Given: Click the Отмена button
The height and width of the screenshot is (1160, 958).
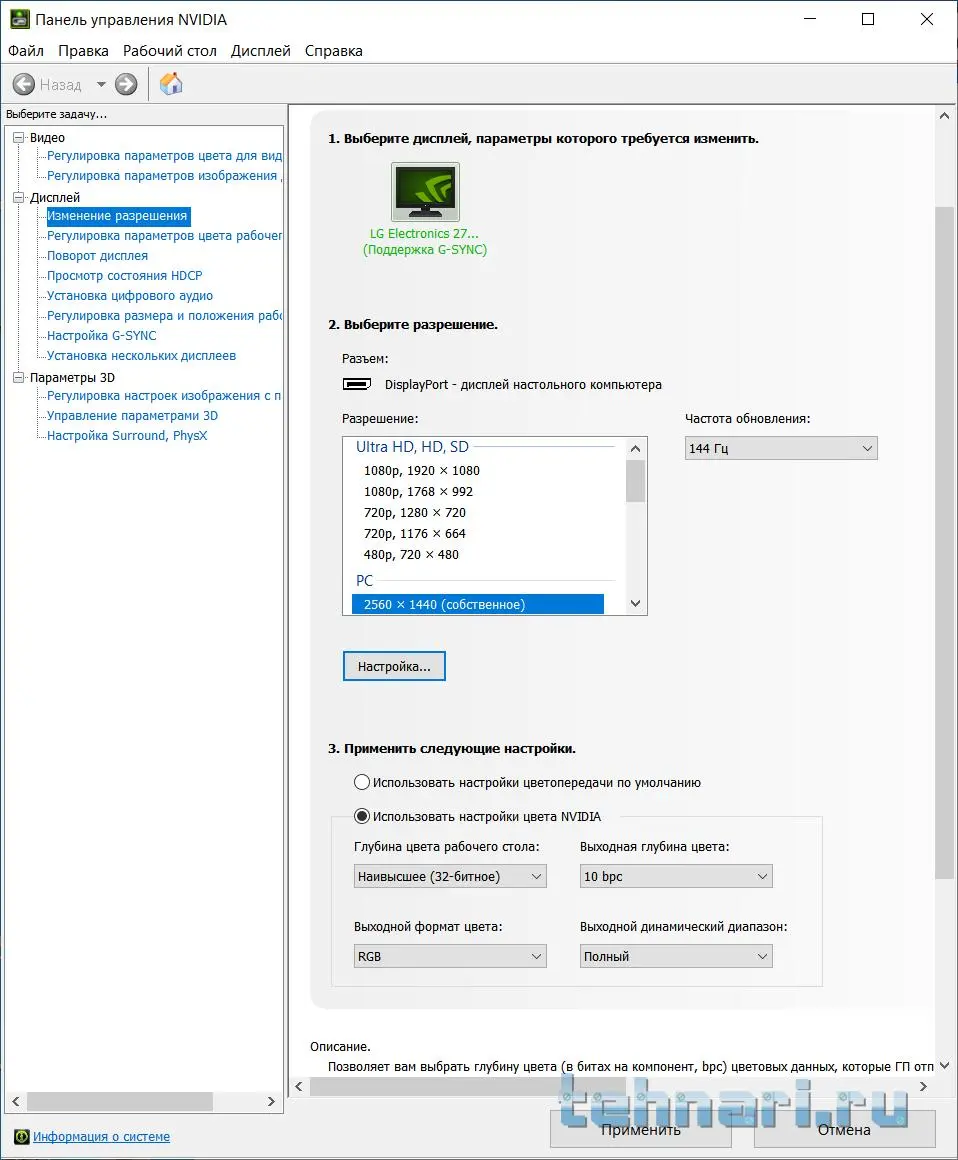Looking at the screenshot, I should [x=844, y=1129].
